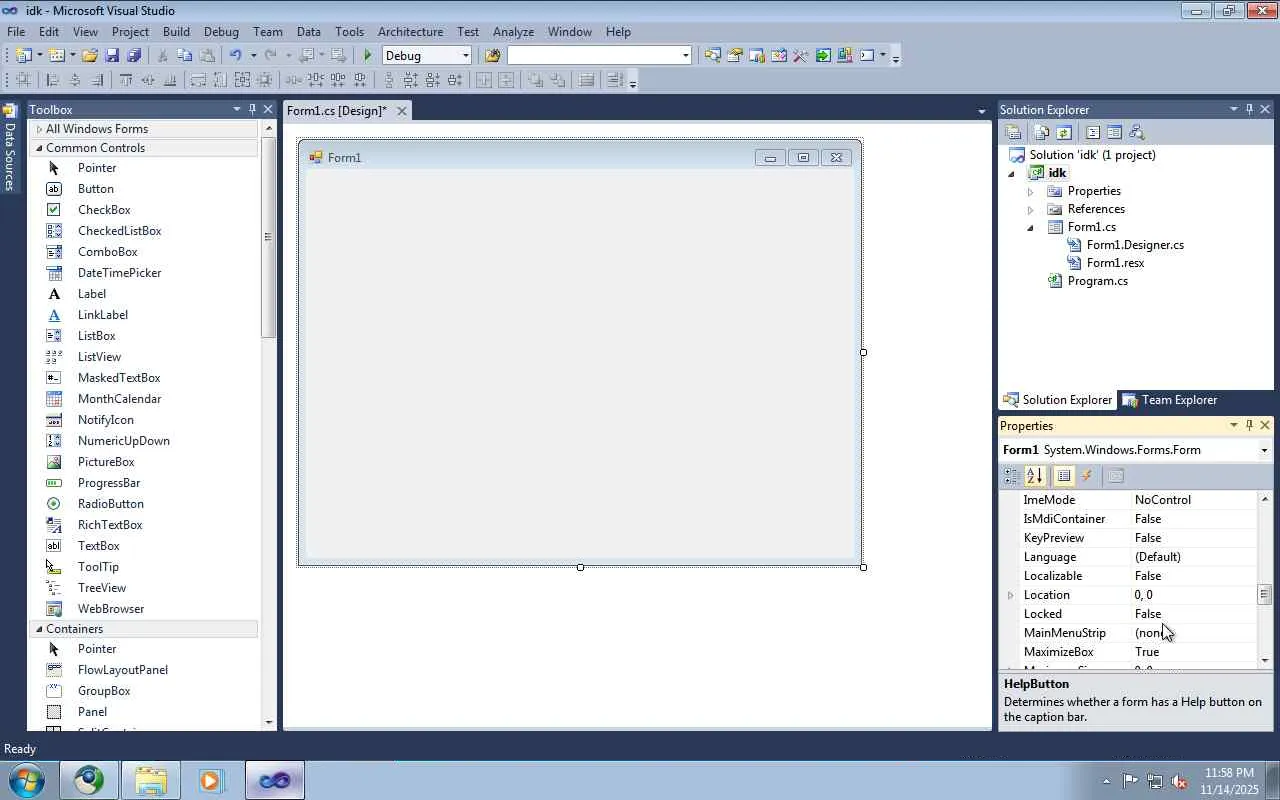Sort properties alphabetically with the A-Z icon
Viewport: 1280px width, 800px height.
1035,476
